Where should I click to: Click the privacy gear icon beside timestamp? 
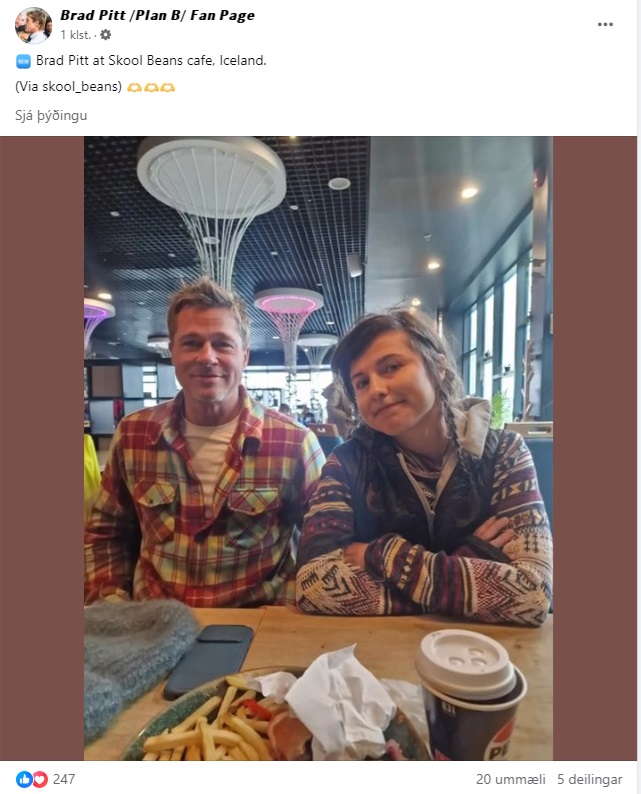tap(105, 35)
